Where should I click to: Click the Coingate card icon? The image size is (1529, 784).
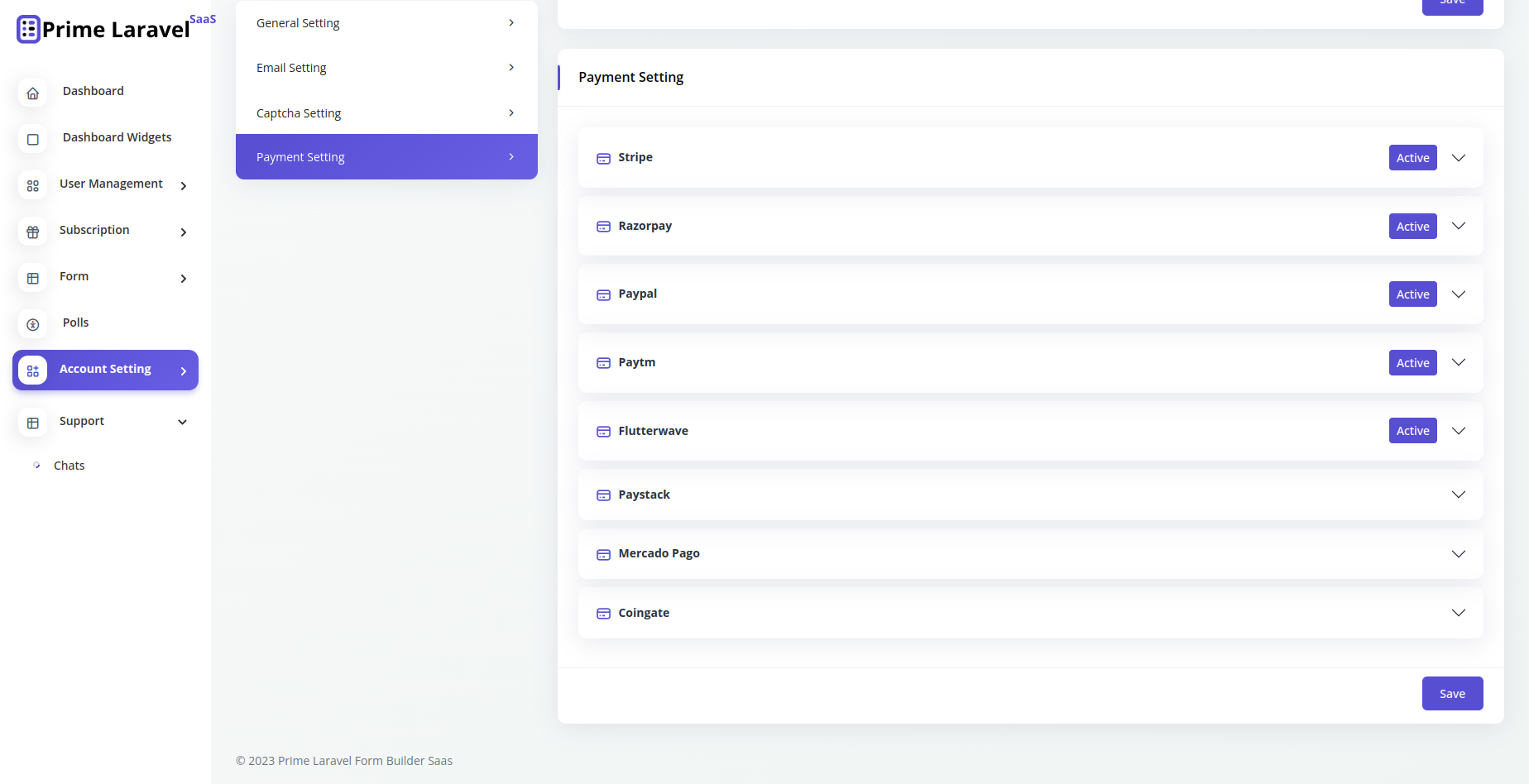603,613
